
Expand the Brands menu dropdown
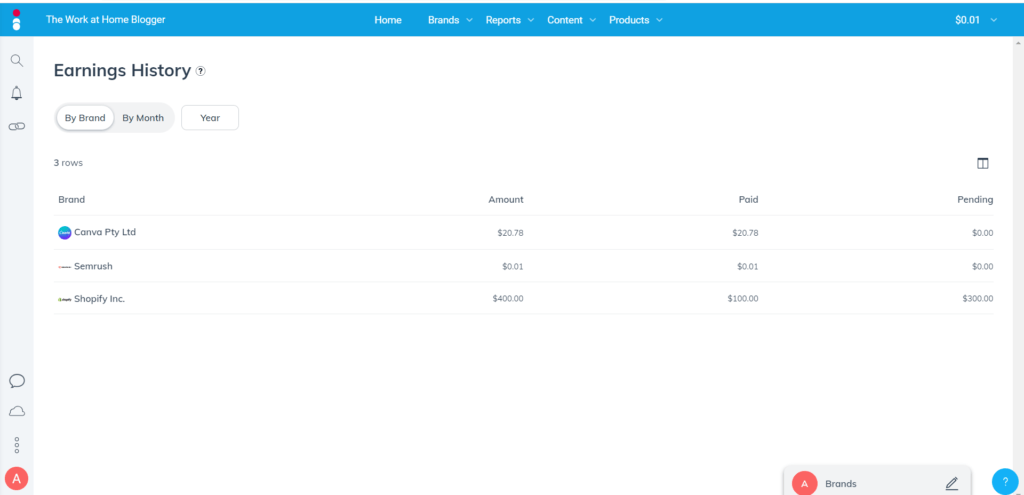click(x=450, y=20)
